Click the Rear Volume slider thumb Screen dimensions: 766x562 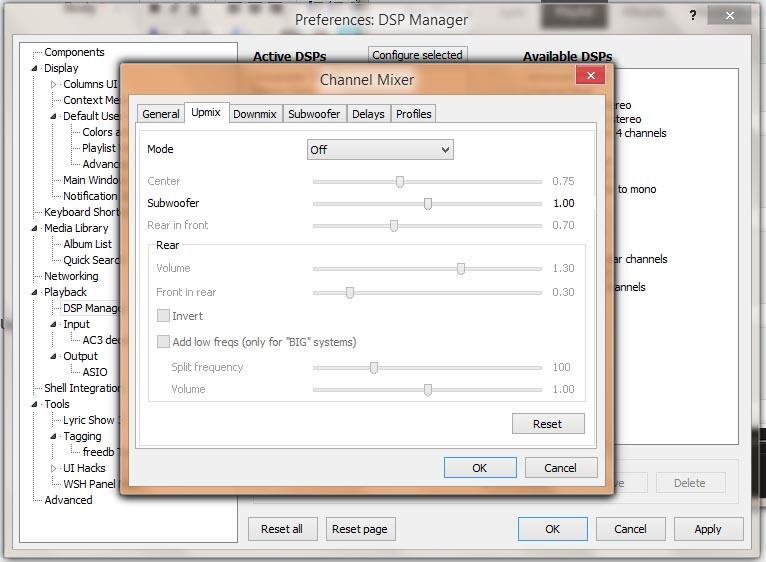pos(461,268)
